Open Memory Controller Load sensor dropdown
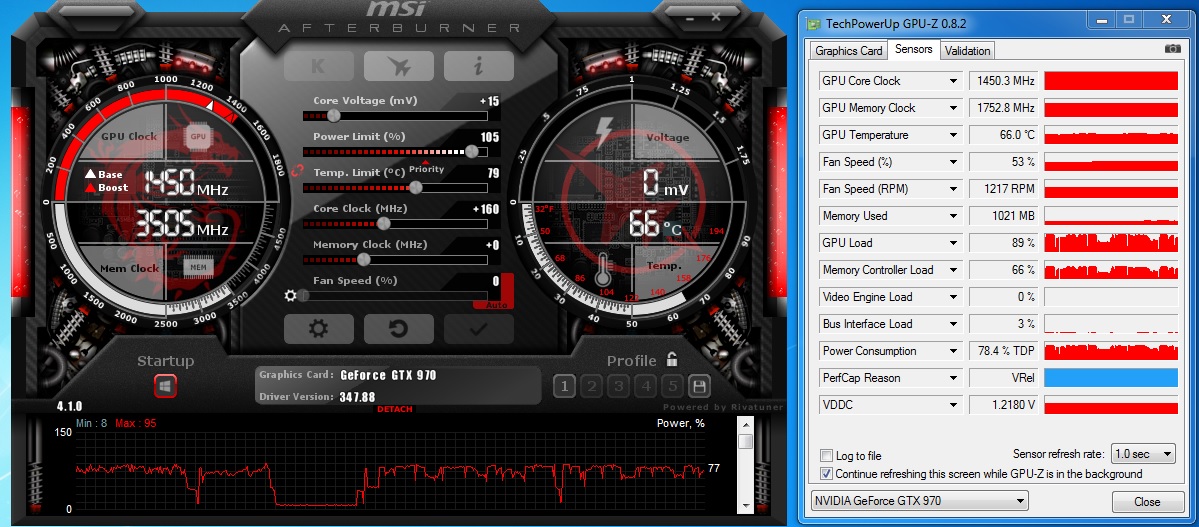The width and height of the screenshot is (1199, 527). tap(954, 270)
